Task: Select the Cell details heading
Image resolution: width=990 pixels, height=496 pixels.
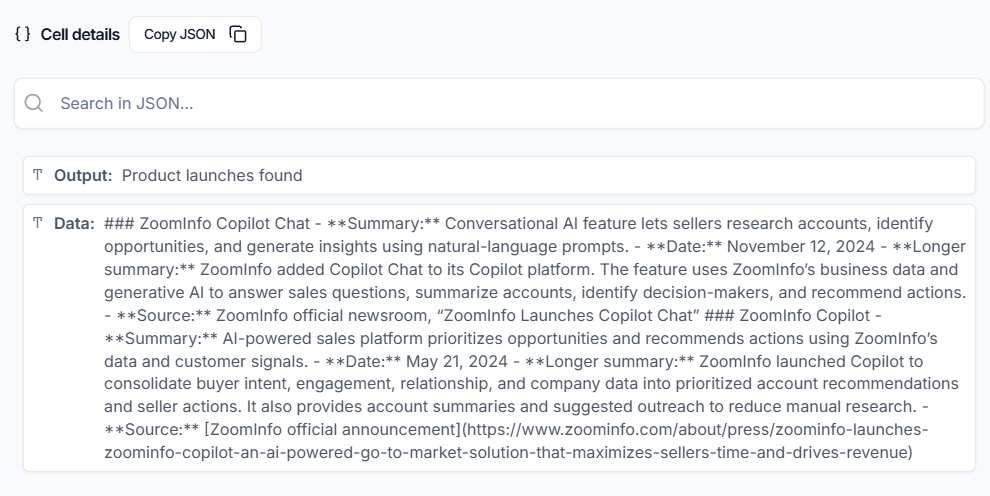Action: (x=80, y=35)
